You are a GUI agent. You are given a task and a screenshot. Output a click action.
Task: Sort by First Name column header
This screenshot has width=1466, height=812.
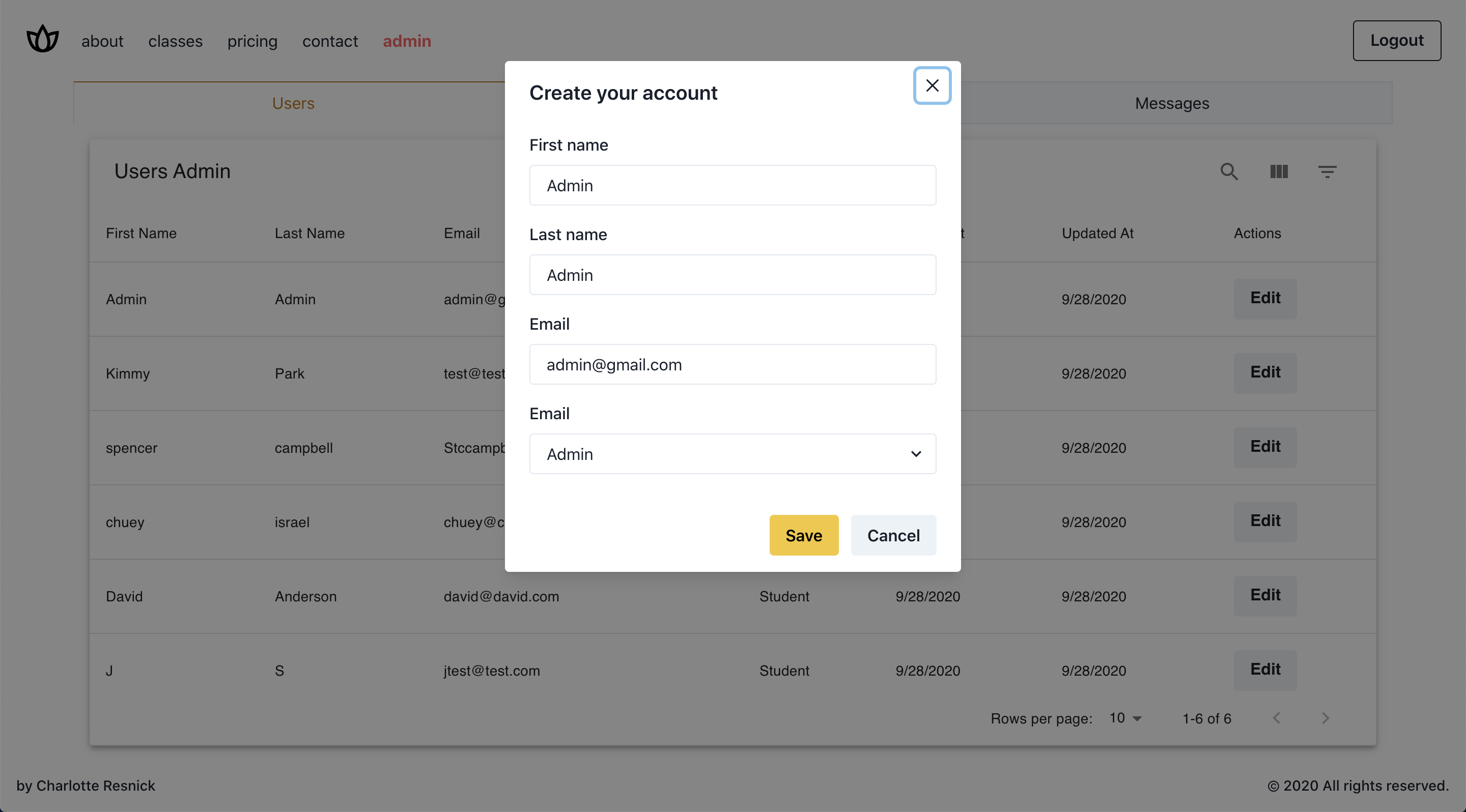coord(141,233)
